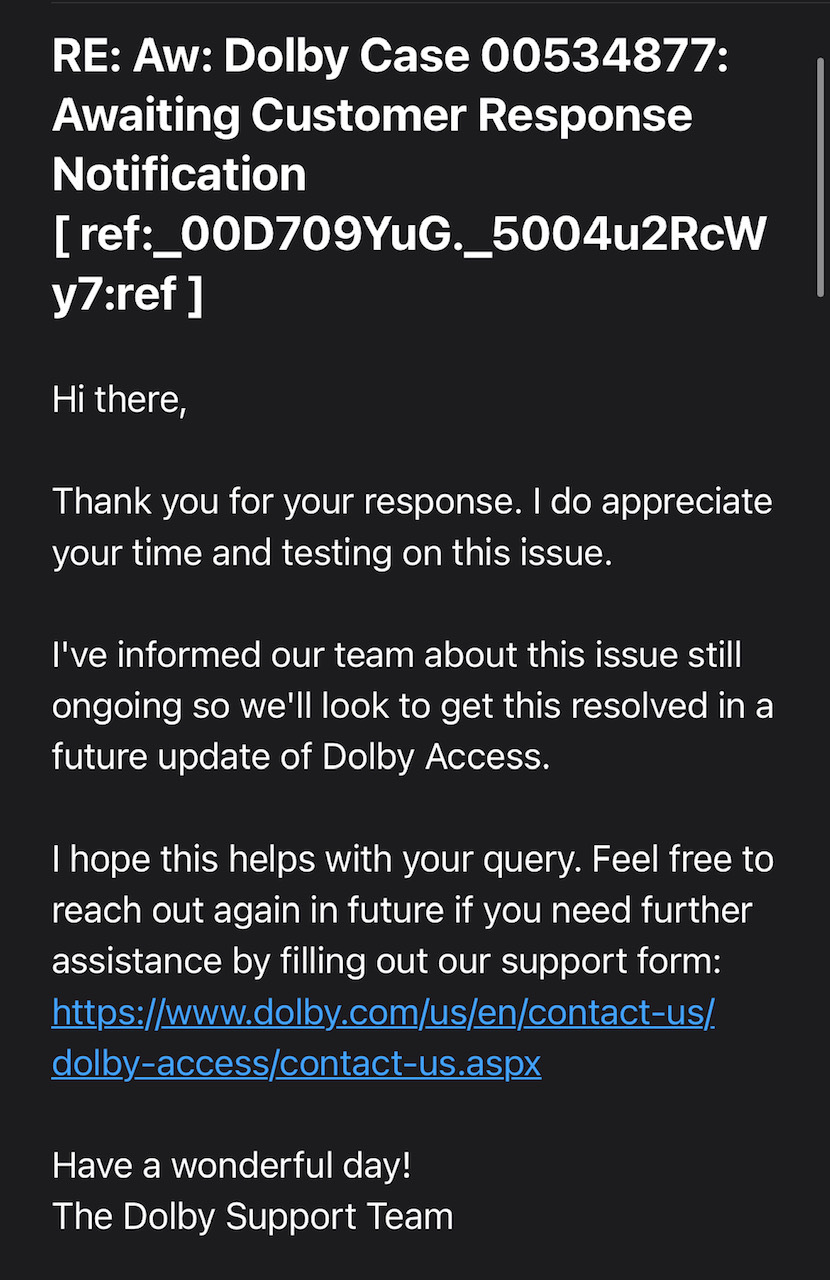Click the "Have a wonderful day!" line
The image size is (830, 1280).
pyautogui.click(x=231, y=1165)
